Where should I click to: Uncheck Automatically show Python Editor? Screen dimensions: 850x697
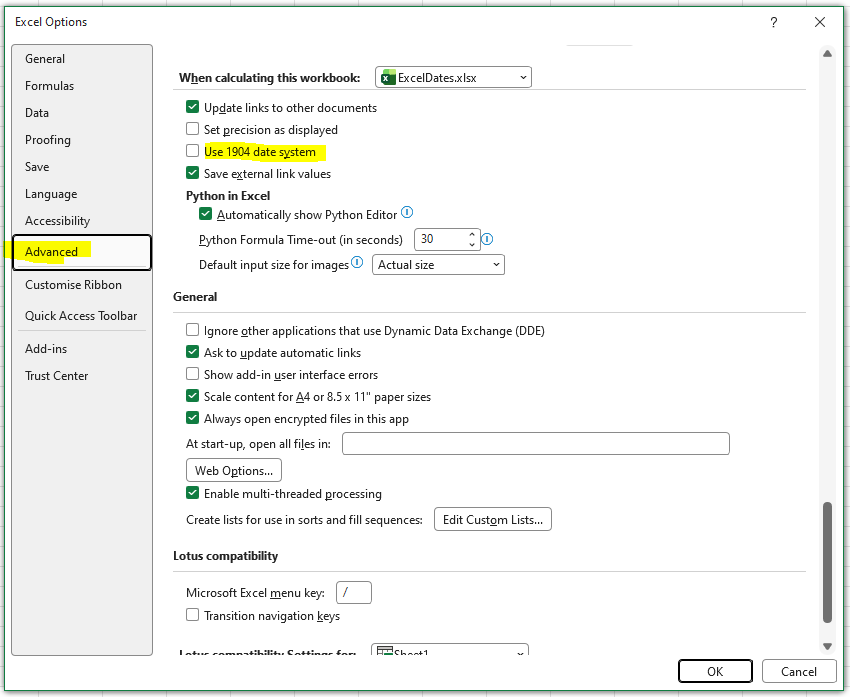pos(205,214)
